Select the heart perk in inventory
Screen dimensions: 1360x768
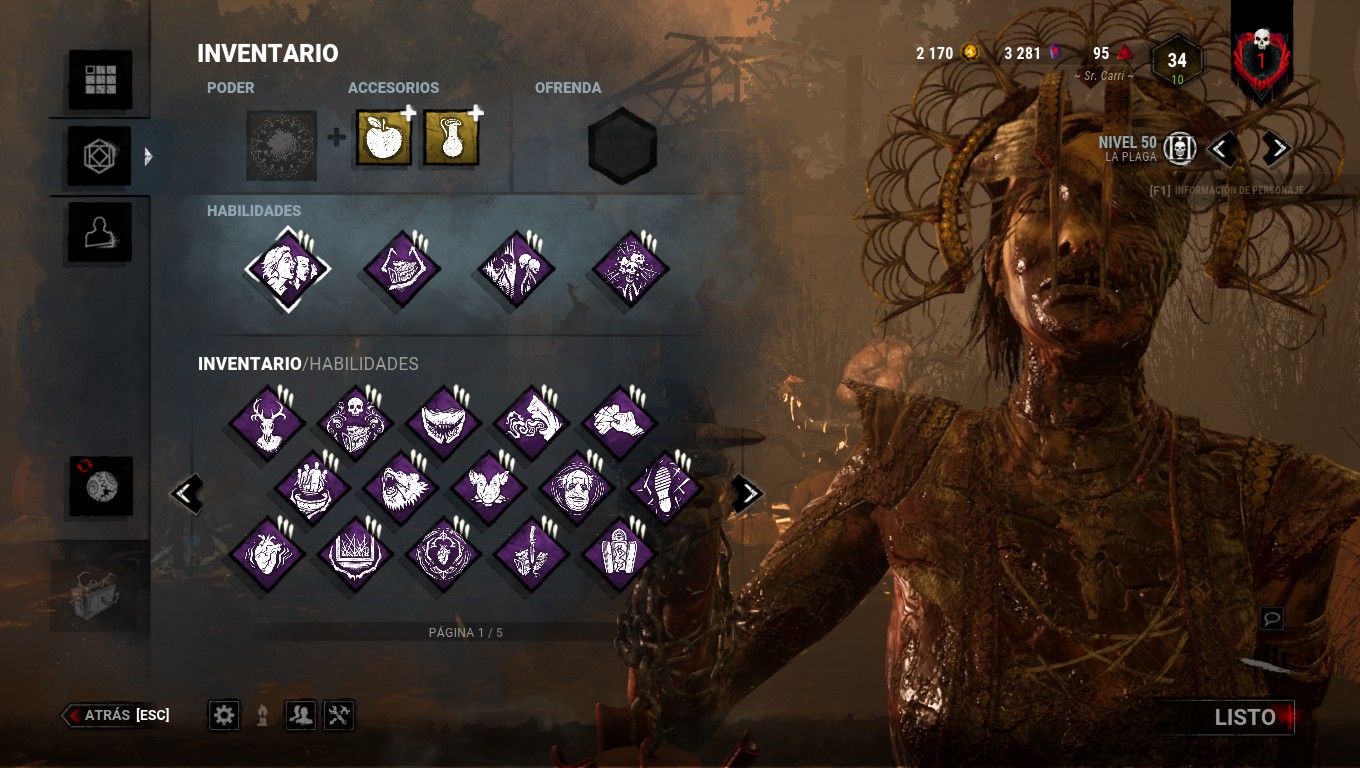267,554
